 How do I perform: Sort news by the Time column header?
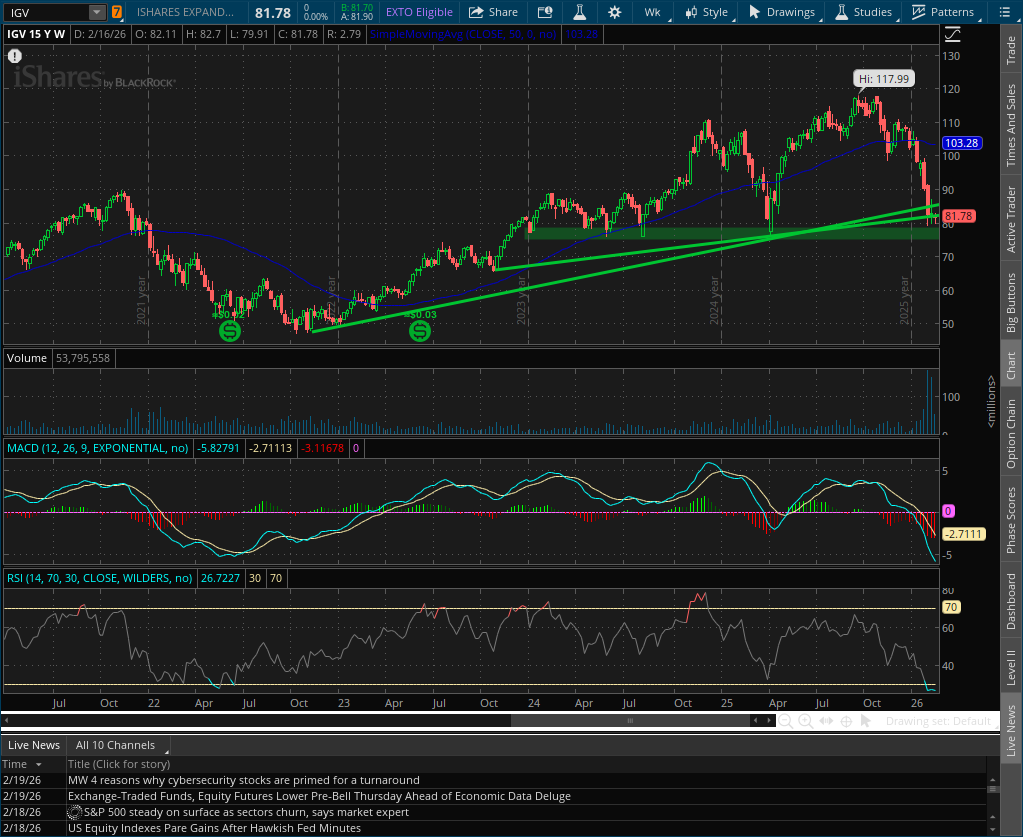click(x=33, y=764)
